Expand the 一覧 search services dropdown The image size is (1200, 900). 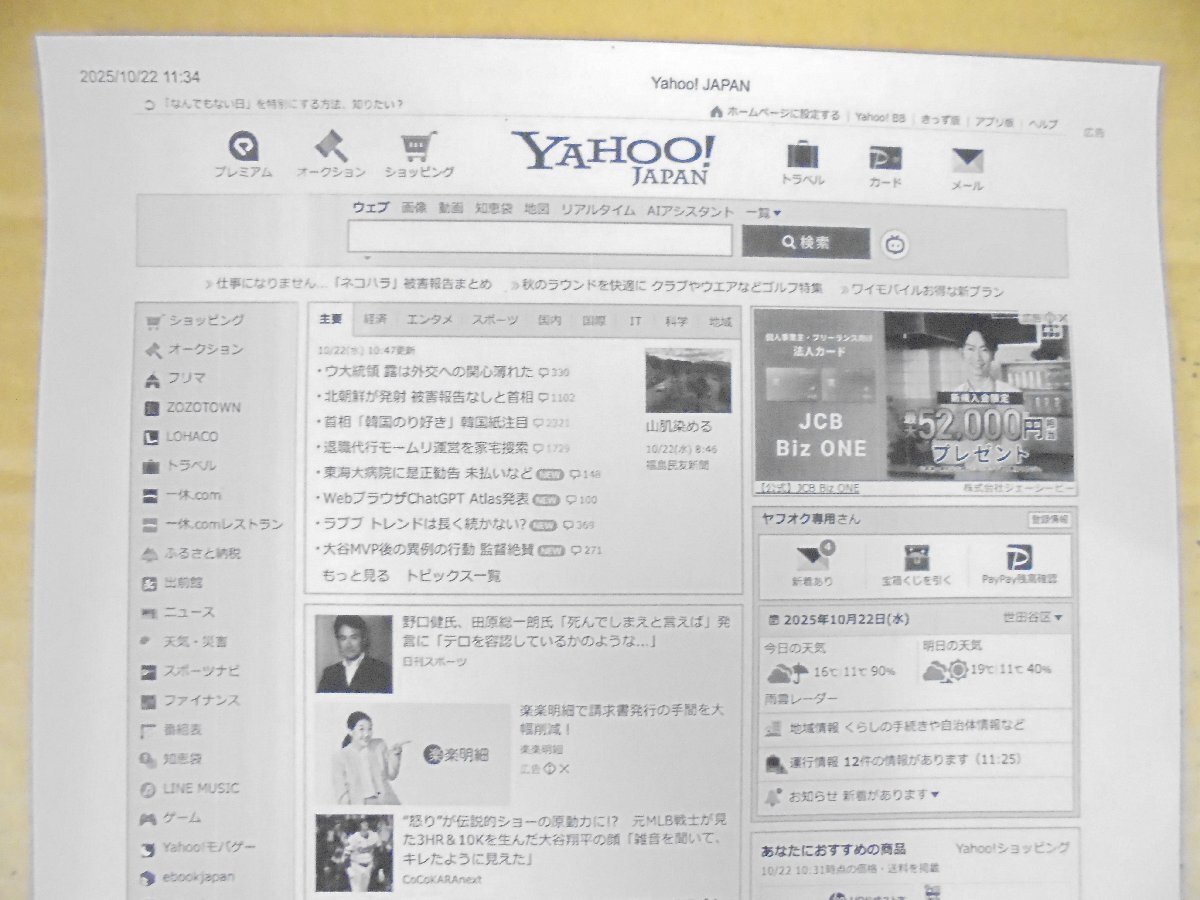(x=765, y=212)
